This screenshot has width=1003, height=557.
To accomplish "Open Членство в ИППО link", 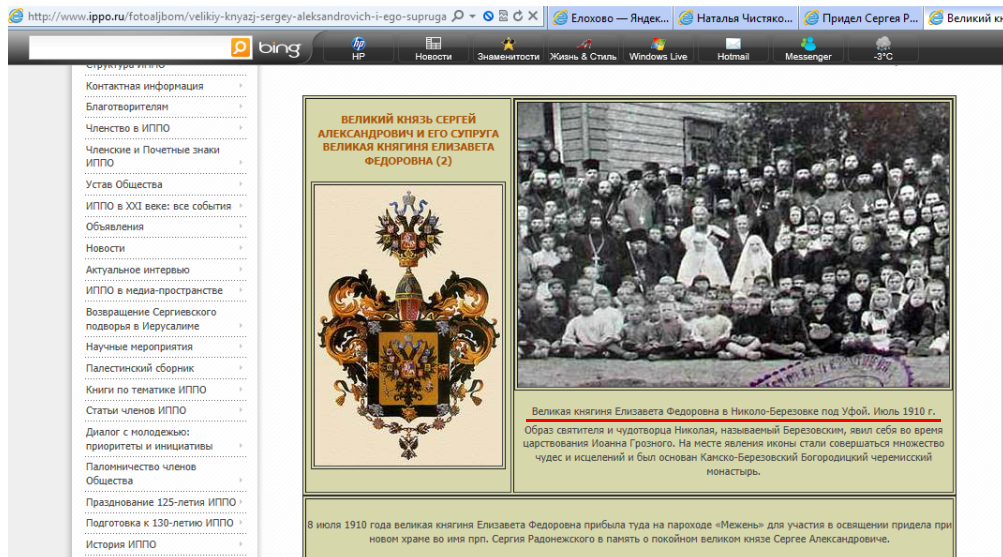I will click(127, 128).
